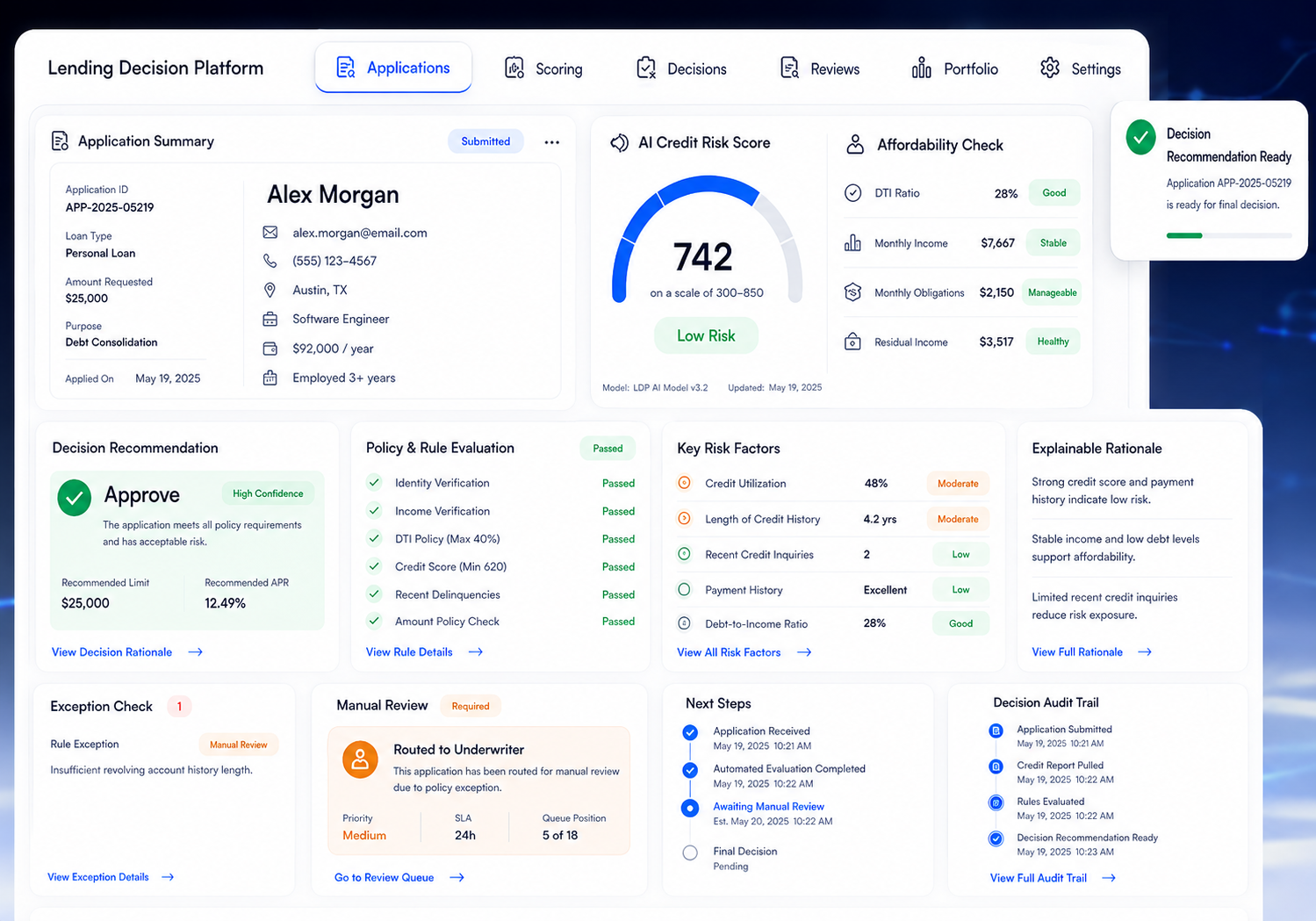Viewport: 1316px width, 921px height.
Task: Open View Full Rationale link
Action: 1092,652
